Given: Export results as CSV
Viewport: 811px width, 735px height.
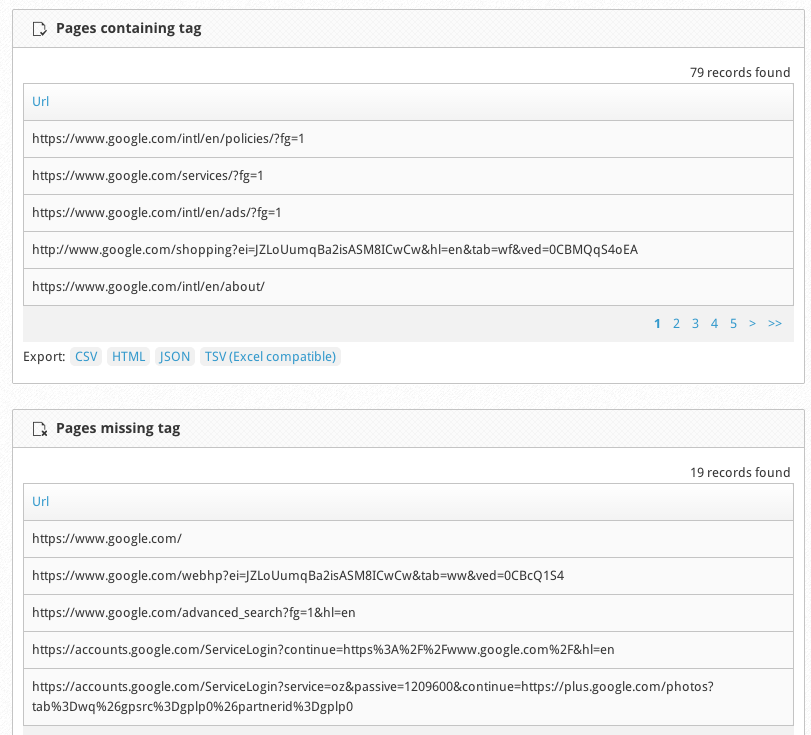Looking at the screenshot, I should 86,356.
